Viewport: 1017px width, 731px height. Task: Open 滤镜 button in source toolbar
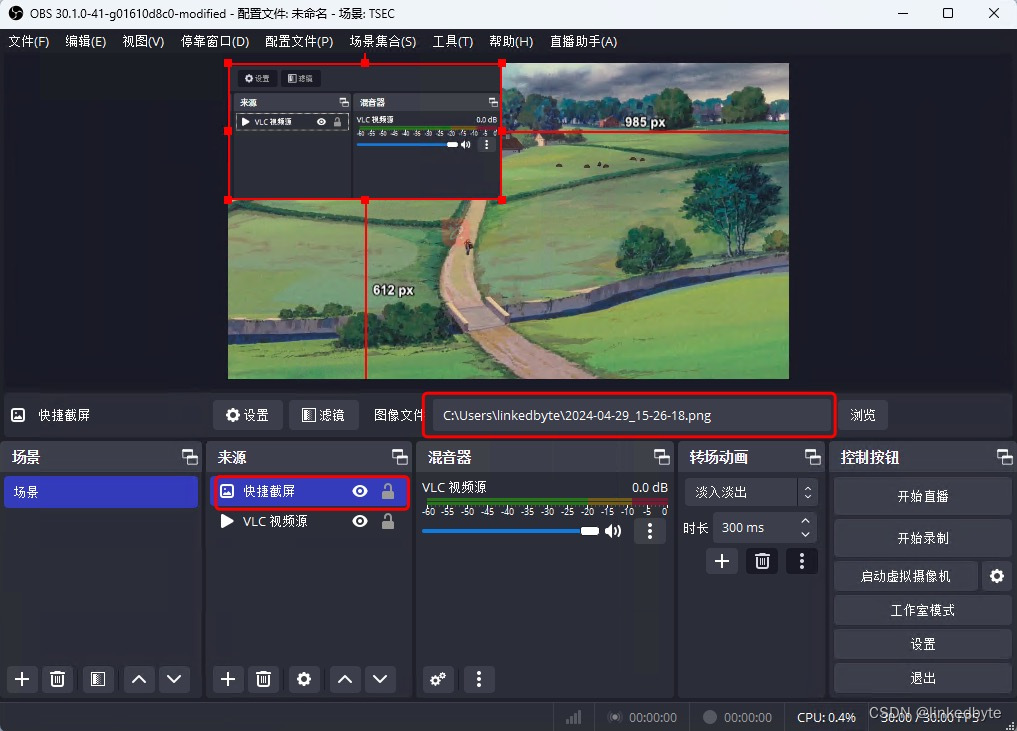point(323,415)
